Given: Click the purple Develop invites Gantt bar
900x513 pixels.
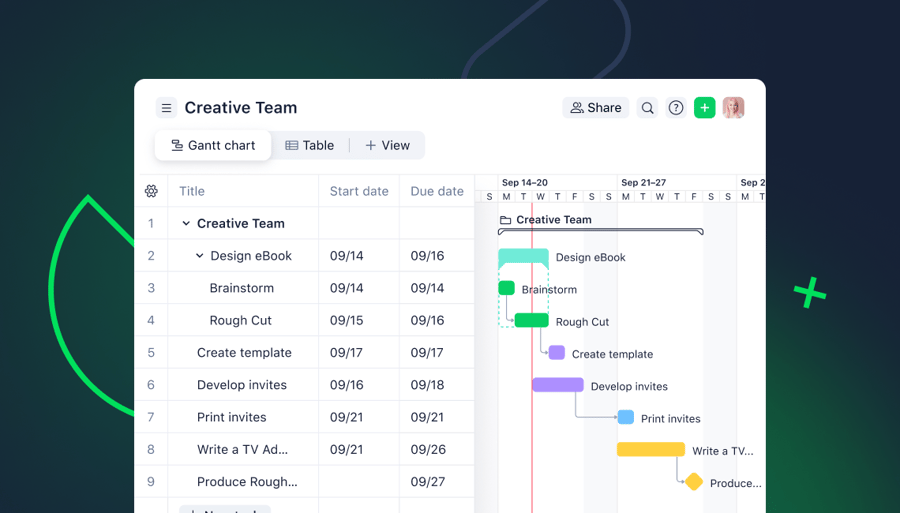Looking at the screenshot, I should coord(558,384).
